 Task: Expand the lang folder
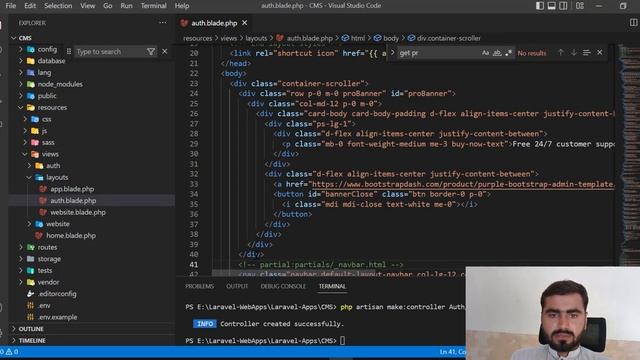point(44,72)
